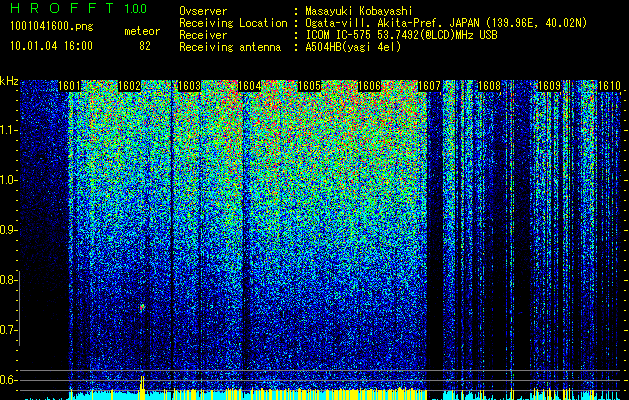Click the 1608 time marker
Image resolution: width=629 pixels, height=400 pixels.
click(489, 86)
